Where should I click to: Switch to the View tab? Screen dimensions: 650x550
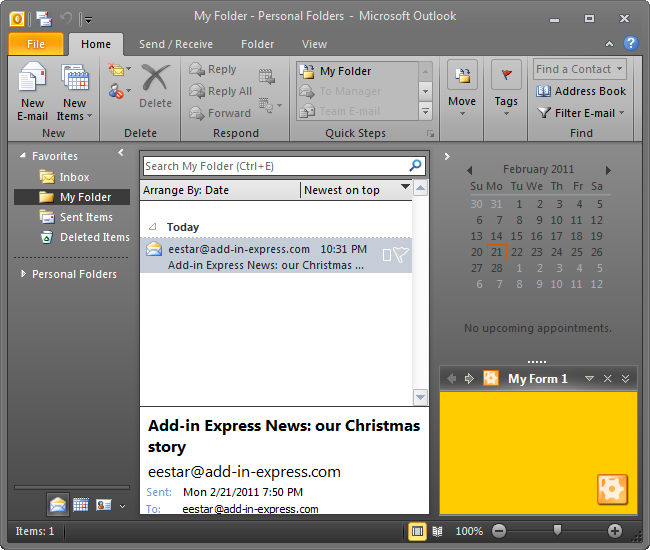314,44
